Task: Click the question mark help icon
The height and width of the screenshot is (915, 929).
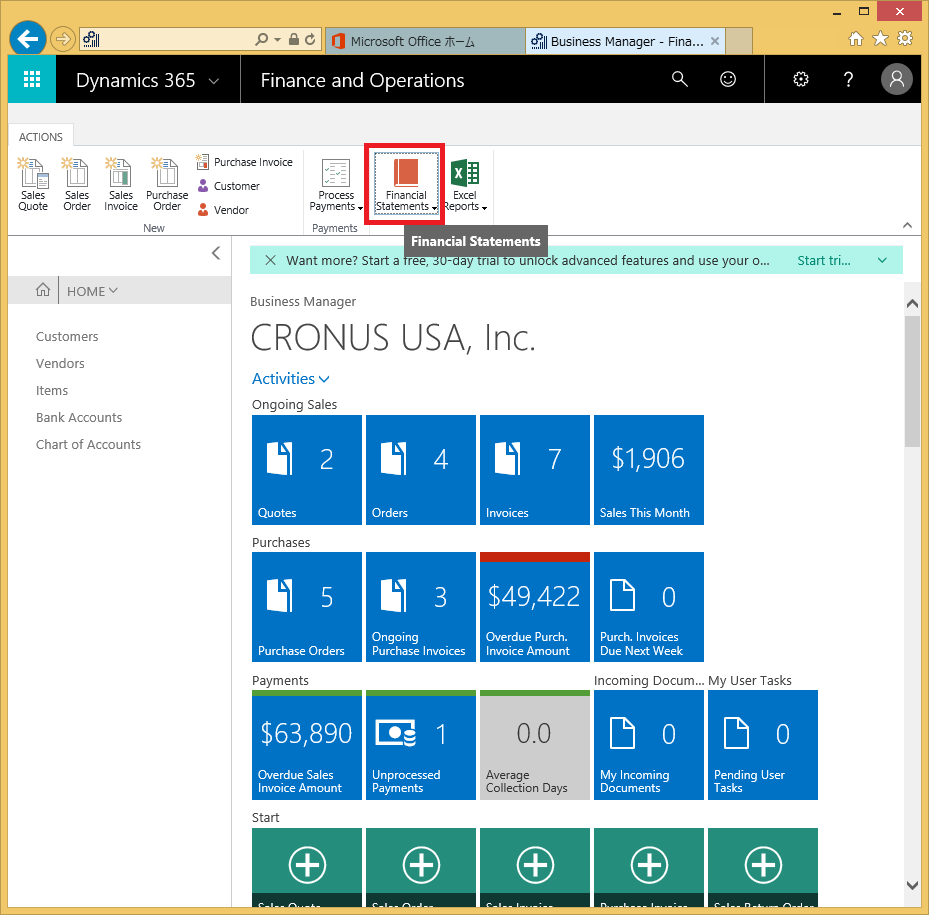Action: [848, 79]
